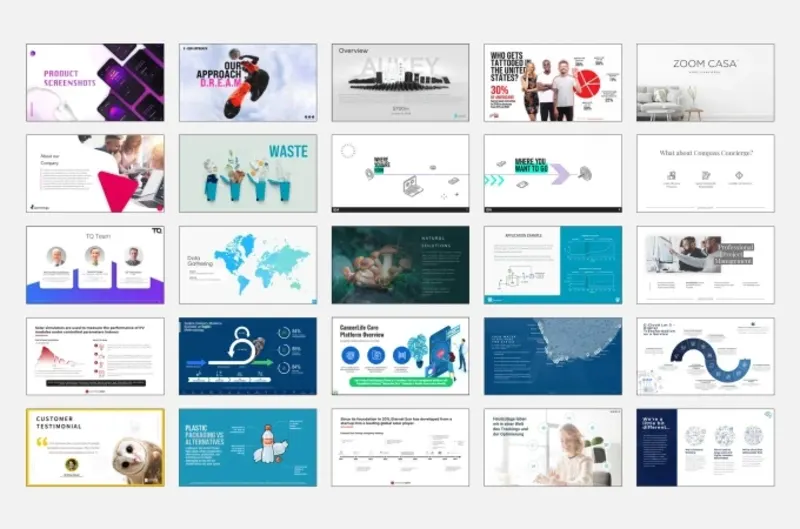Open the Natural Solutions mushroom slide
The width and height of the screenshot is (800, 529).
coord(401,265)
